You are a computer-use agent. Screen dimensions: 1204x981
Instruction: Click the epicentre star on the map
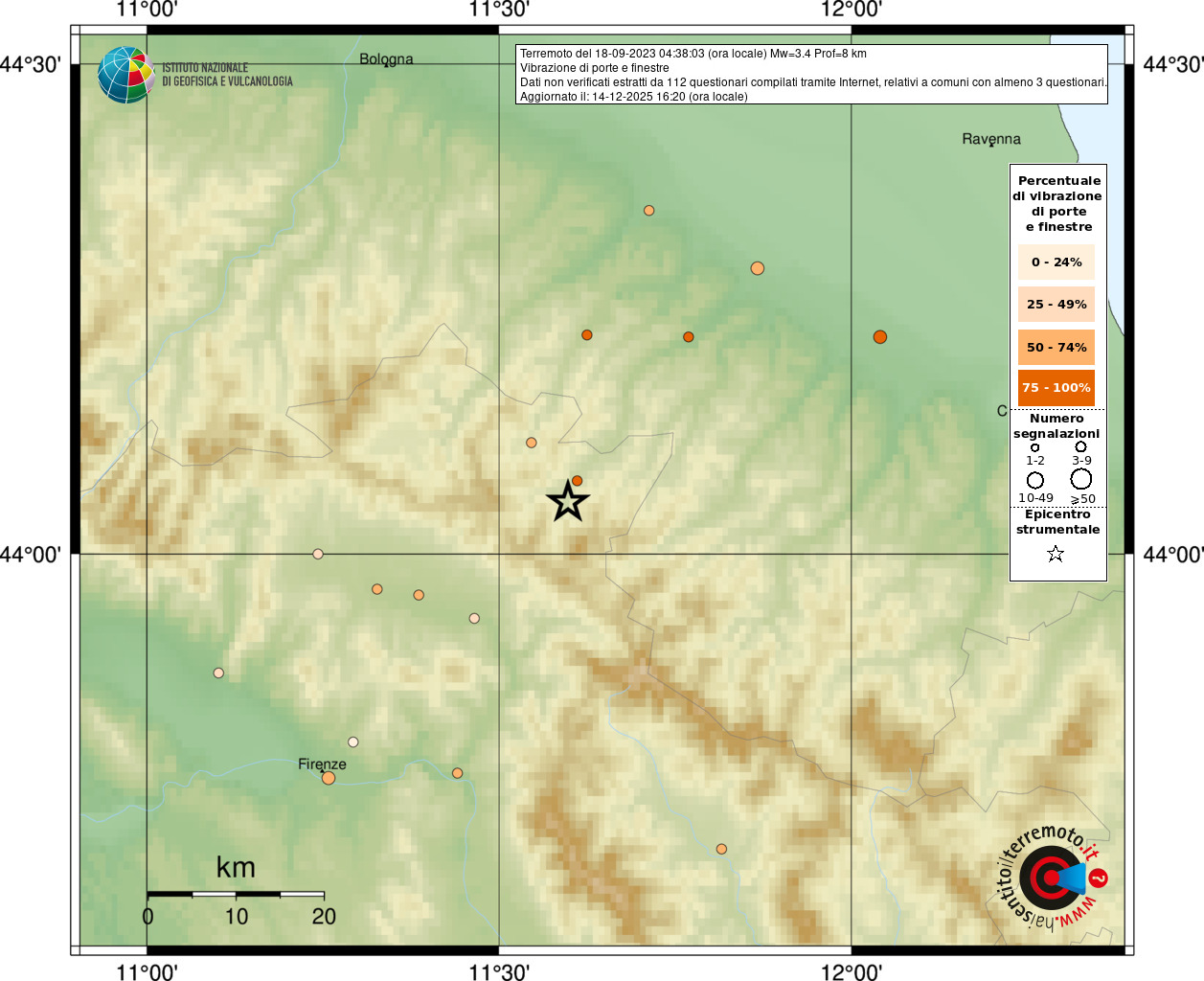568,501
